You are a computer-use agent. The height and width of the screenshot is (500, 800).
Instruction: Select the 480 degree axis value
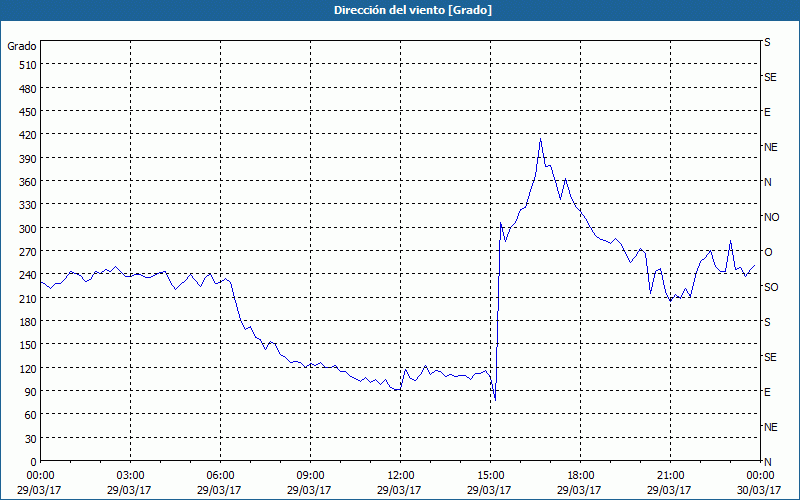click(x=28, y=89)
